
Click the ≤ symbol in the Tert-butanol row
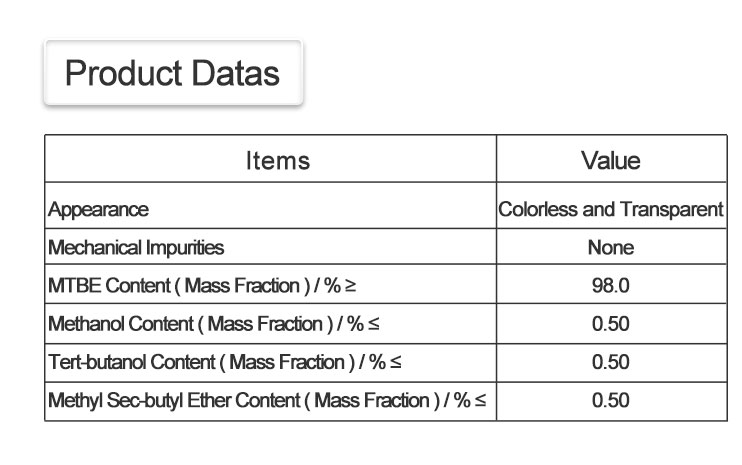[395, 362]
